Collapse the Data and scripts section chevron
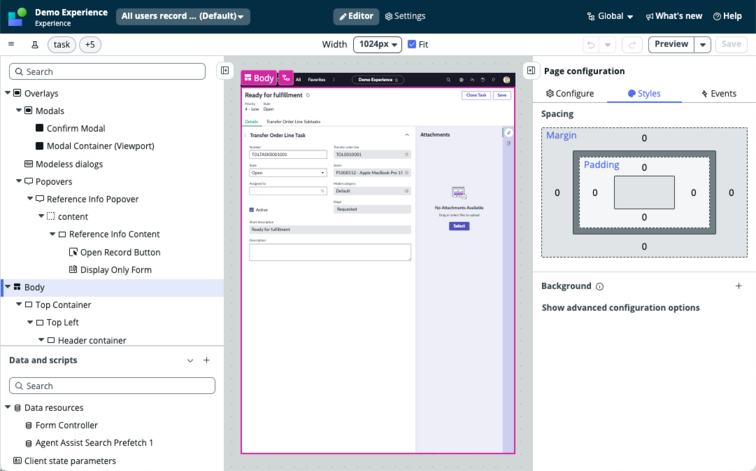Screen dimensions: 756x471 tap(190, 361)
